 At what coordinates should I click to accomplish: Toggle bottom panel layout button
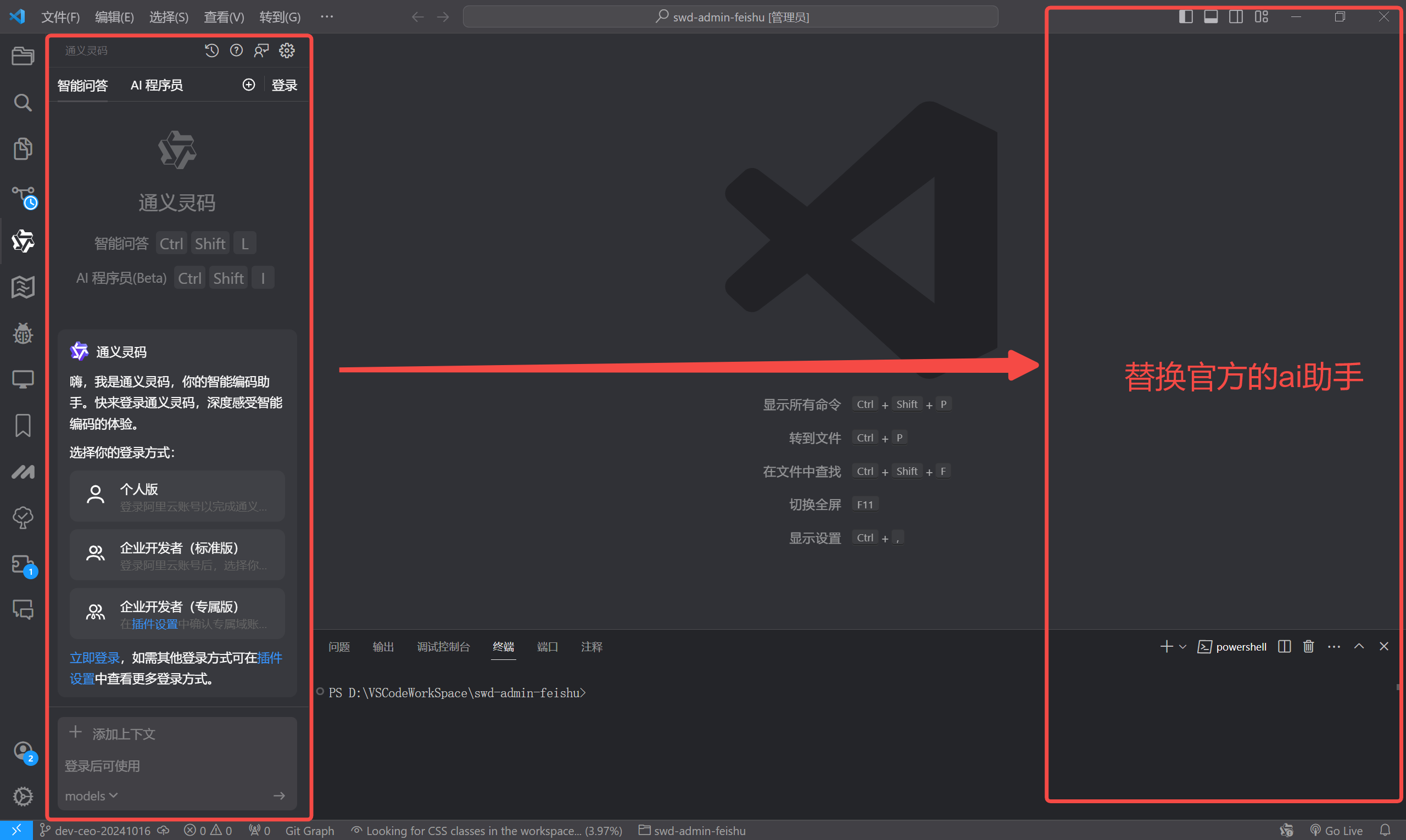pos(1210,16)
